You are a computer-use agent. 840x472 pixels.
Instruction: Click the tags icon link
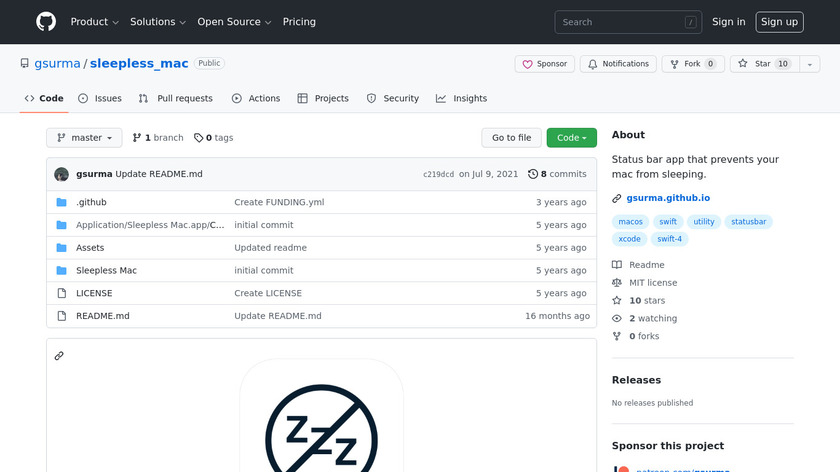pos(198,138)
